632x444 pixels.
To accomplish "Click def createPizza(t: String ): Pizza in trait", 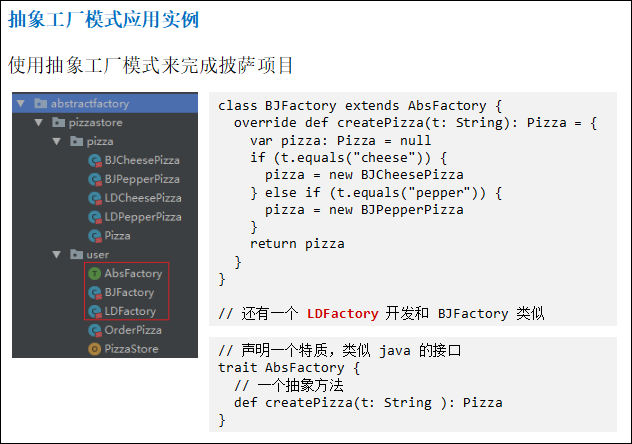I will (x=368, y=403).
